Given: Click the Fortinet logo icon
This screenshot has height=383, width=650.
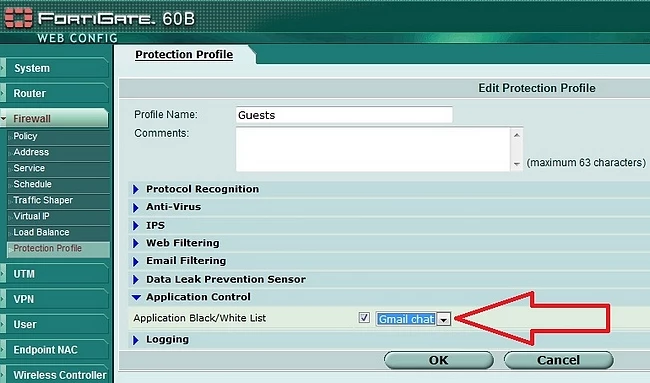Looking at the screenshot, I should click(x=18, y=17).
